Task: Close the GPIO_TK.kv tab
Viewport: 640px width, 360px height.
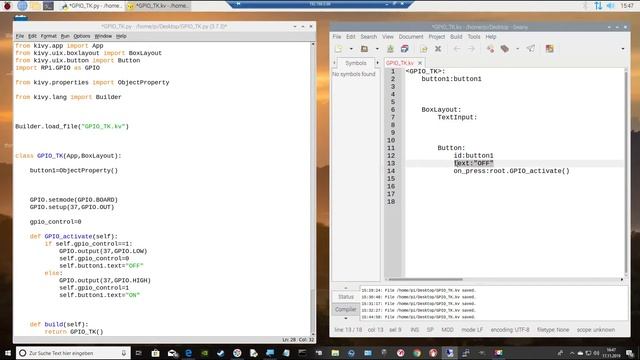Action: tap(420, 63)
